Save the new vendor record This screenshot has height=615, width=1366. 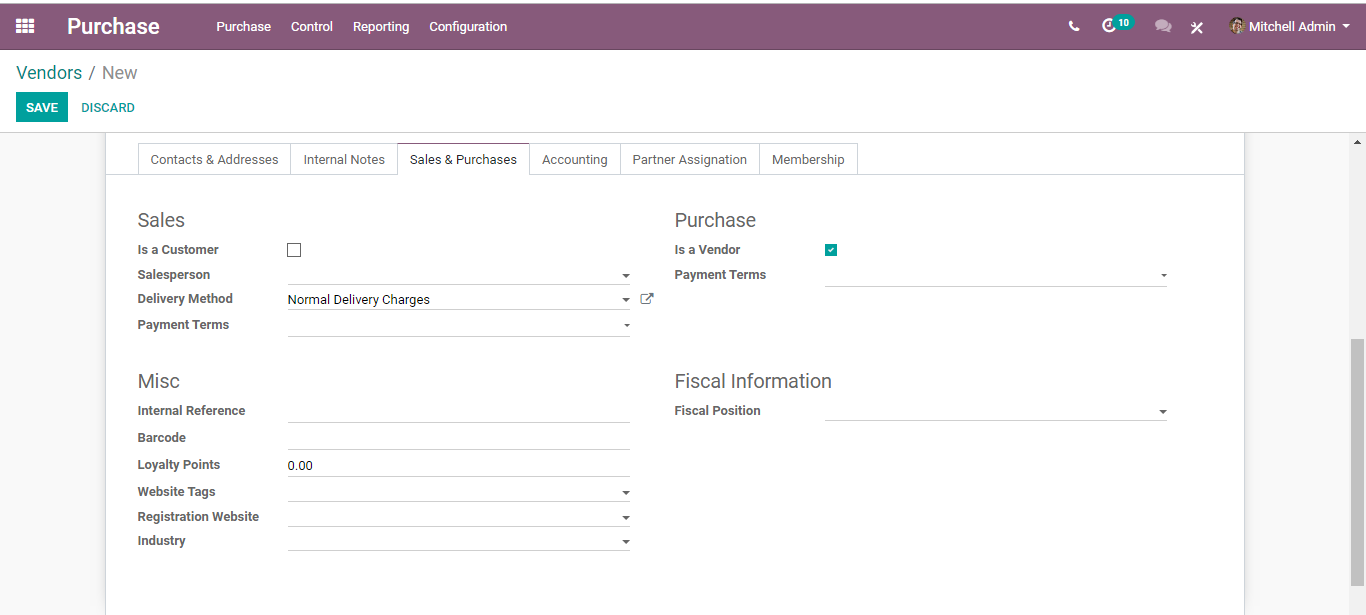(42, 107)
